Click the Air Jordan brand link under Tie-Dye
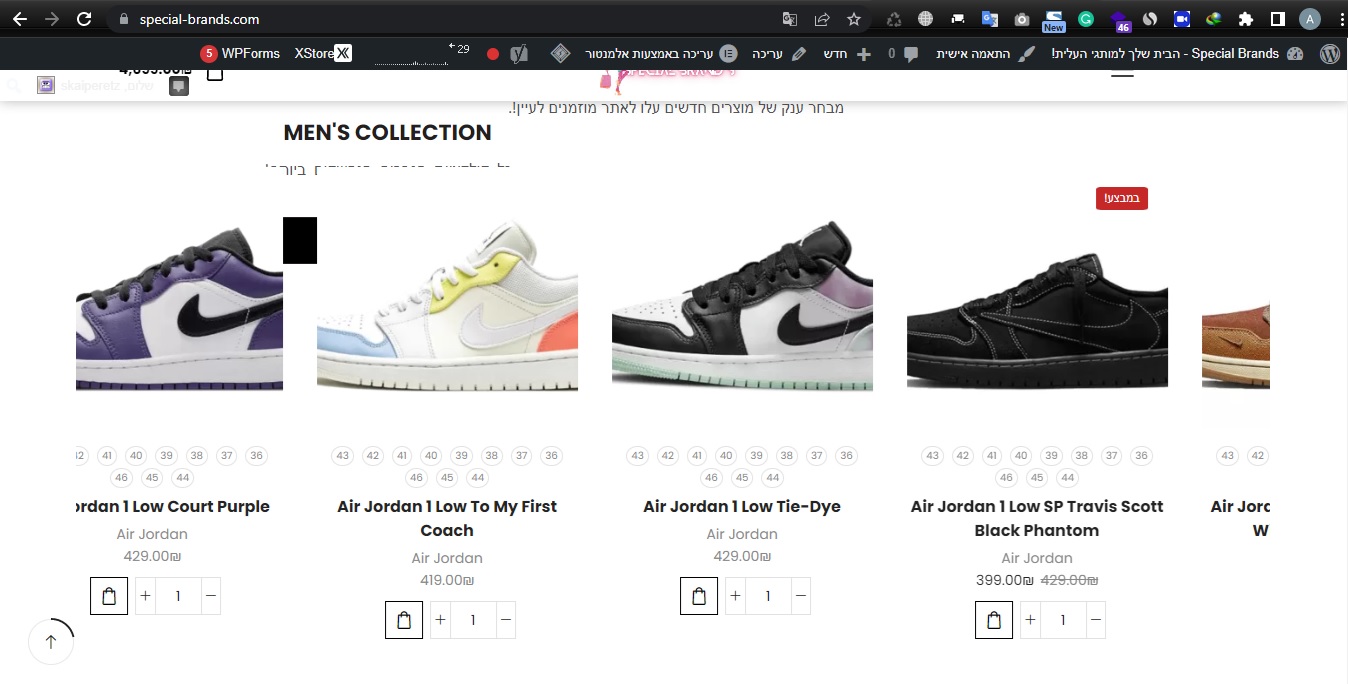1348x684 pixels. click(x=742, y=534)
